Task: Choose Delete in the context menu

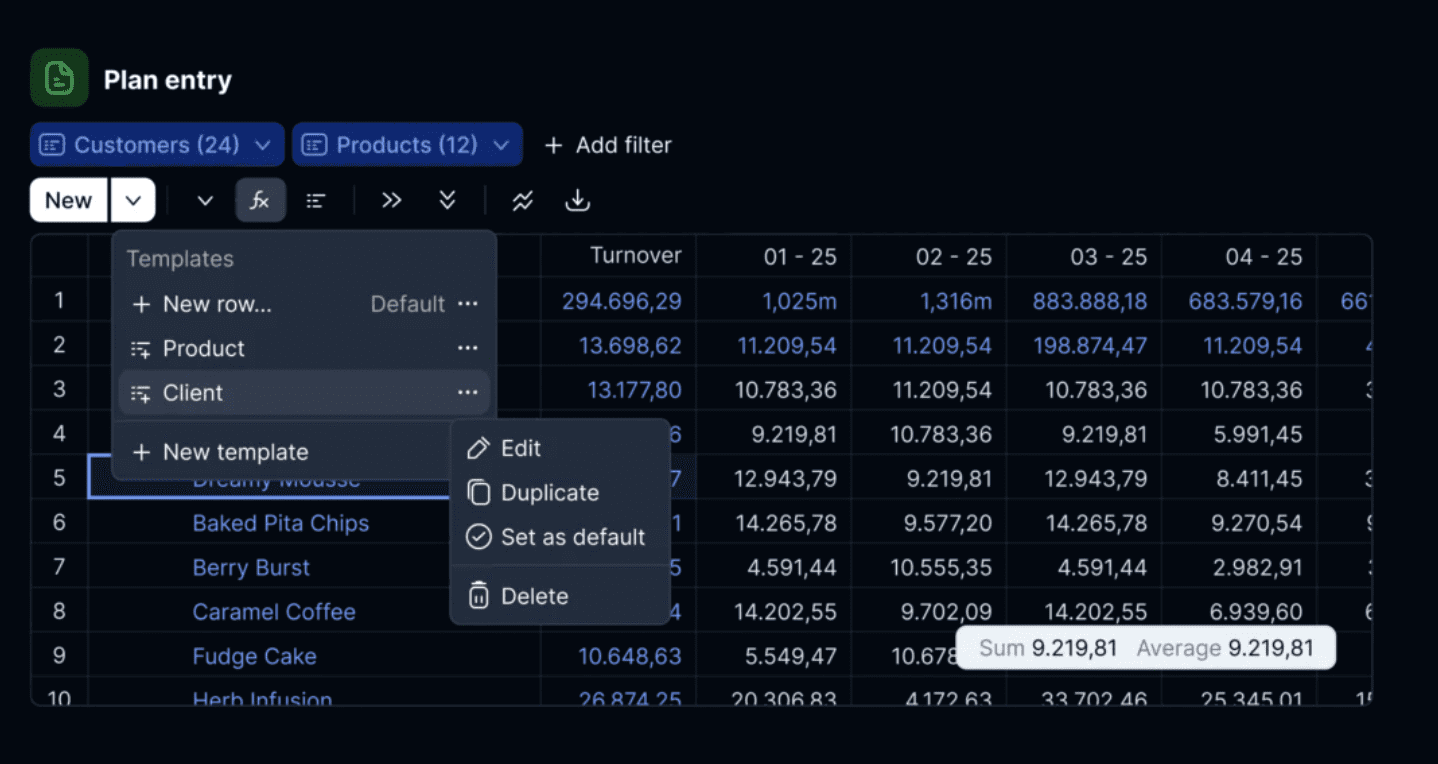Action: point(559,596)
